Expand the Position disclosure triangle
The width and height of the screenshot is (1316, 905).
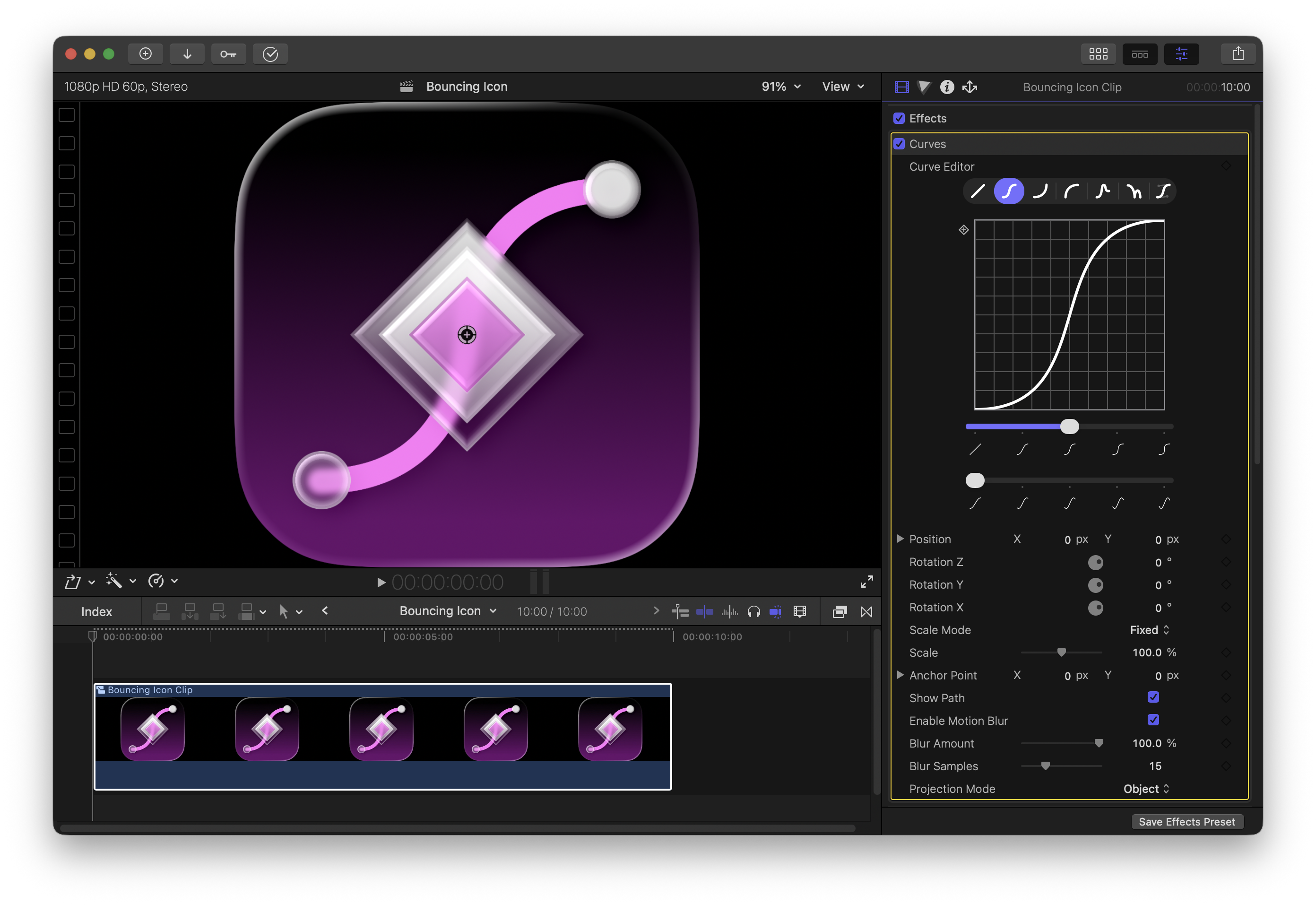pos(900,539)
